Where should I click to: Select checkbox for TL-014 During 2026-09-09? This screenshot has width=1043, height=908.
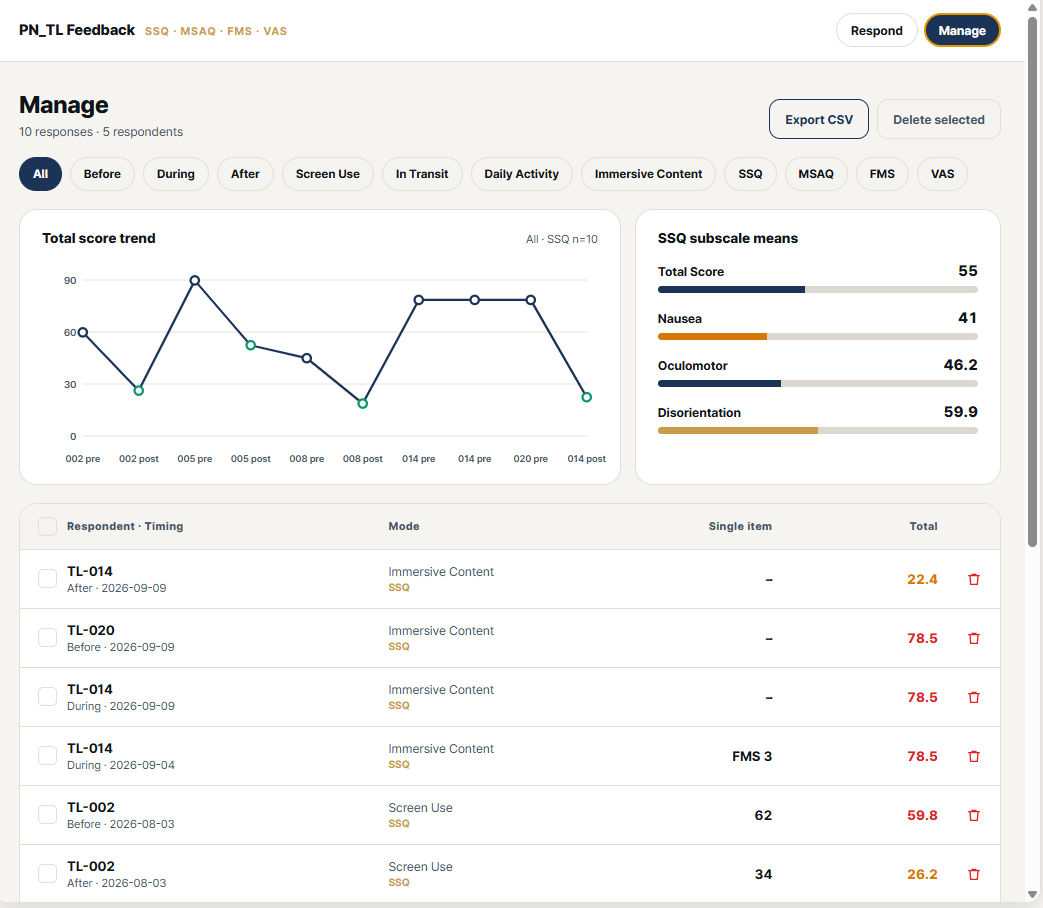click(x=47, y=696)
